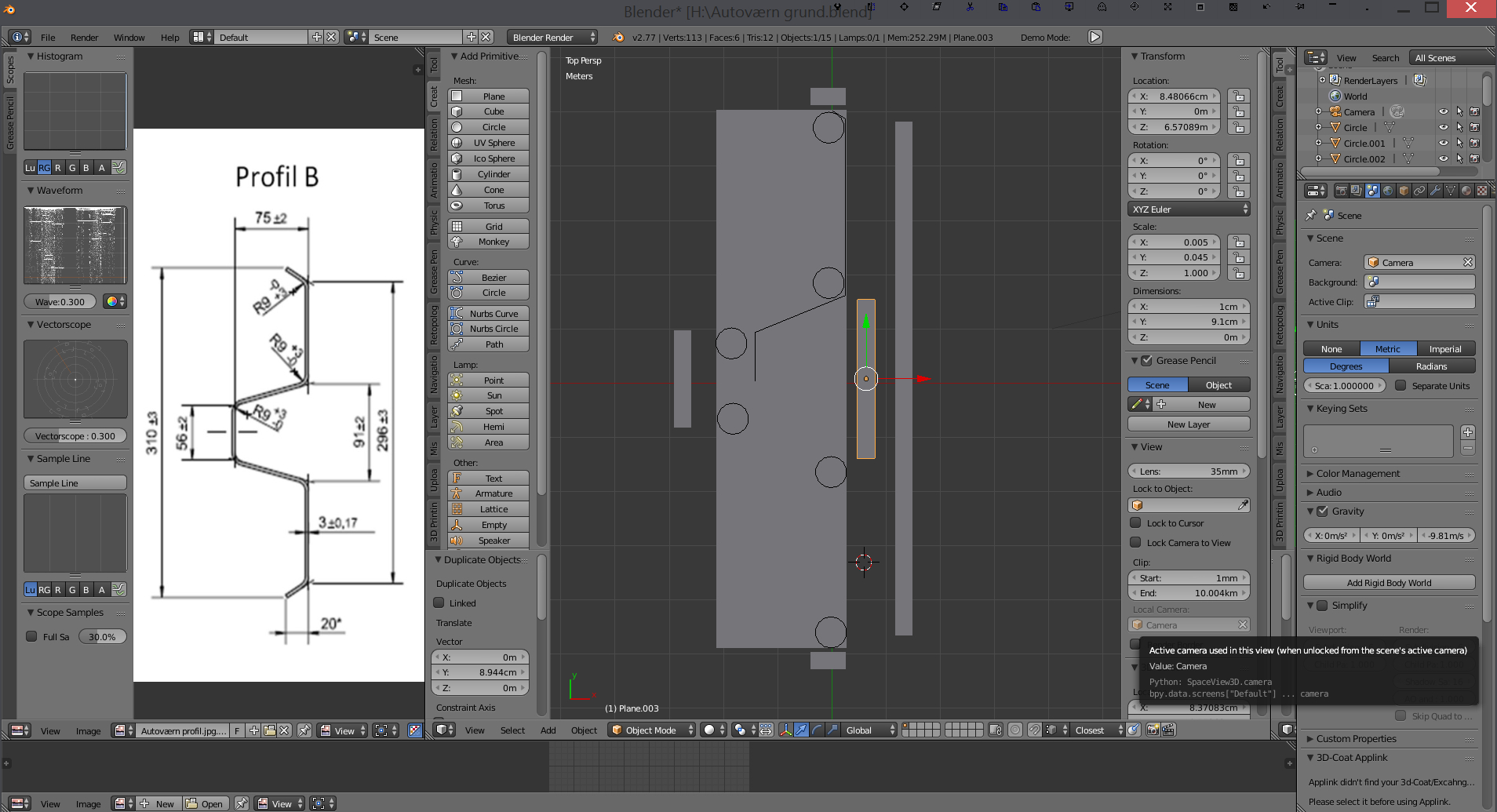
Task: Select the rotate manipulator icon
Action: point(817,730)
